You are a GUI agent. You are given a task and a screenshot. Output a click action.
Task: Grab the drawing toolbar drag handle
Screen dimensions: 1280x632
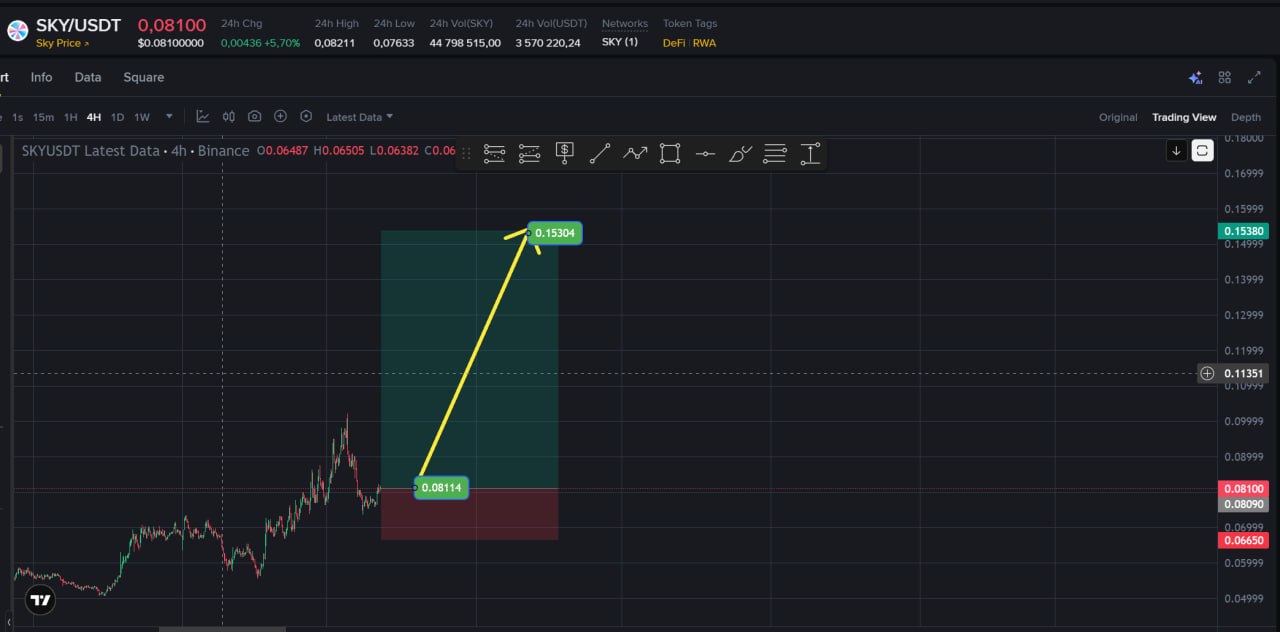click(x=466, y=154)
